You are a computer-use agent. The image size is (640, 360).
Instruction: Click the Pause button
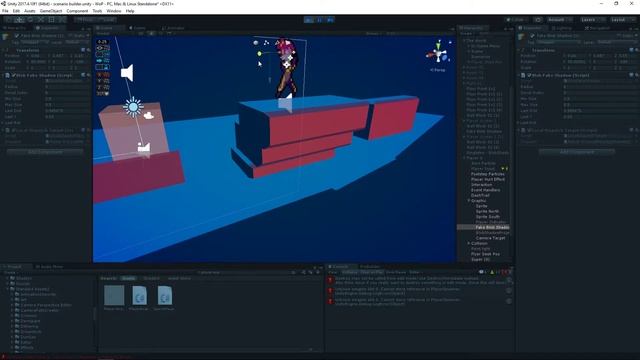point(320,20)
